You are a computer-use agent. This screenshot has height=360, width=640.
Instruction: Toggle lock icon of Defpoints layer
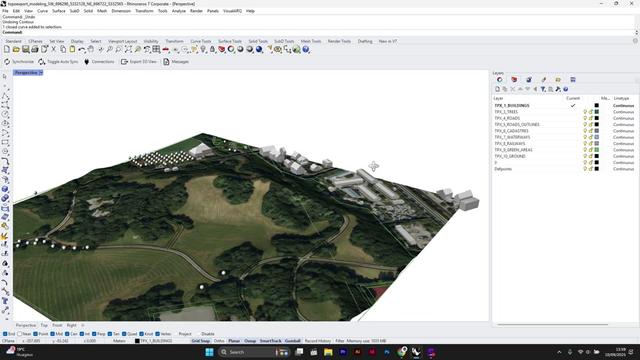tap(591, 169)
